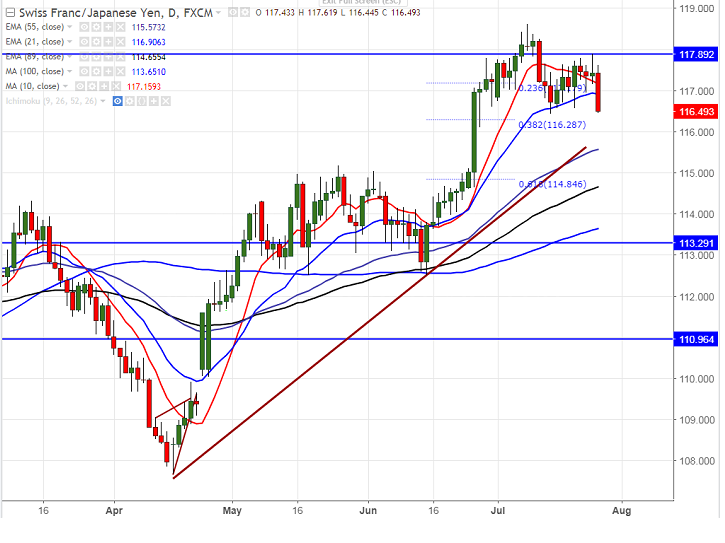Image resolution: width=725 pixels, height=543 pixels.
Task: Click EMA (21, close) legend name
Action: [x=35, y=42]
